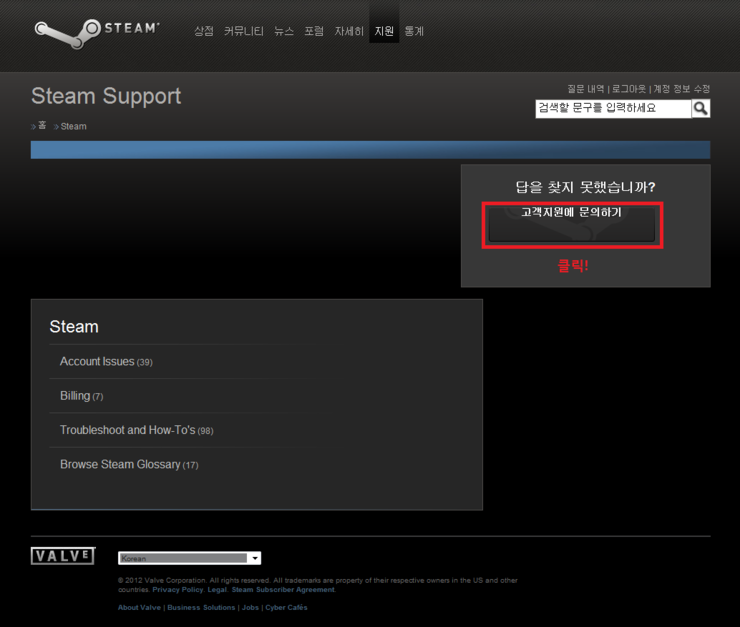Viewport: 740px width, 627px height.
Task: Open the 뉴스 news menu
Action: click(x=284, y=31)
